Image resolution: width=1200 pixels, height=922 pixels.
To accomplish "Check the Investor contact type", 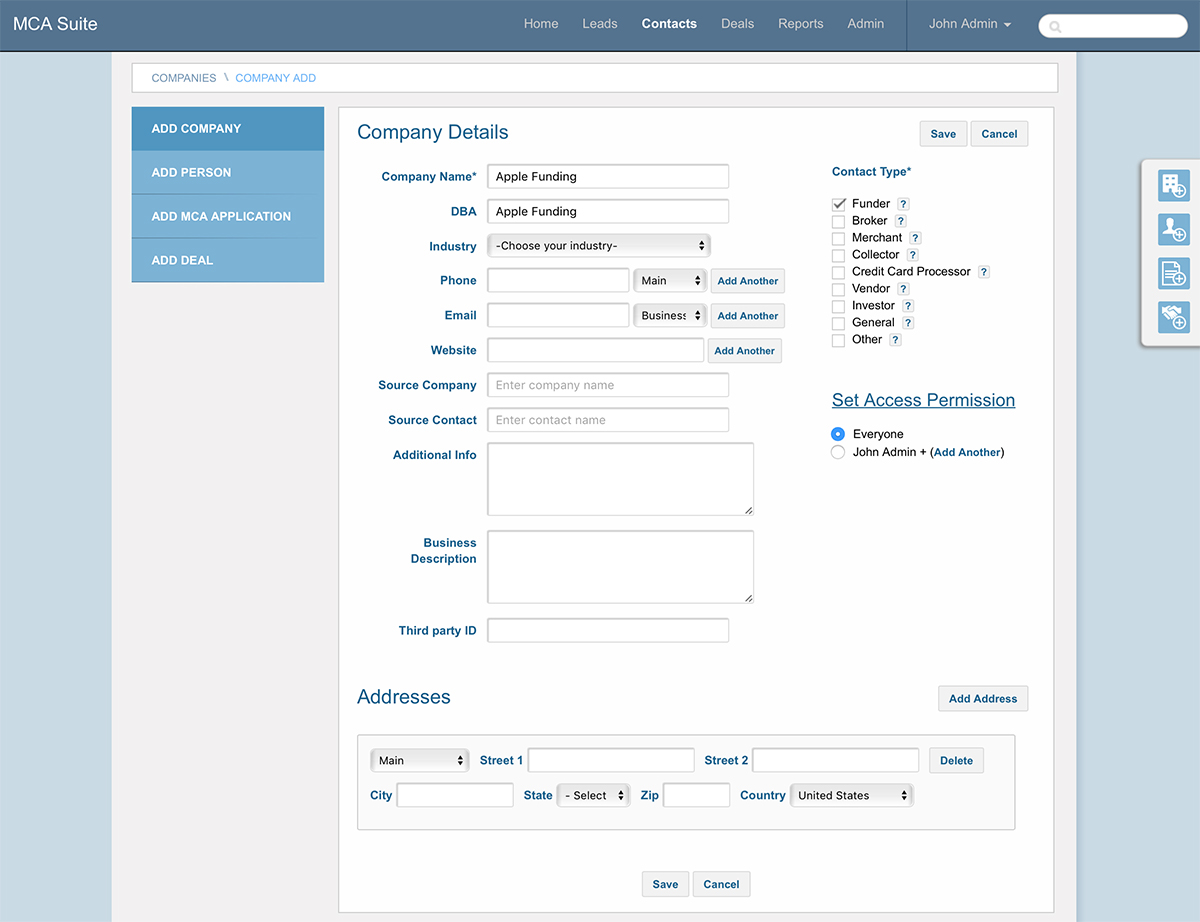I will pos(839,306).
